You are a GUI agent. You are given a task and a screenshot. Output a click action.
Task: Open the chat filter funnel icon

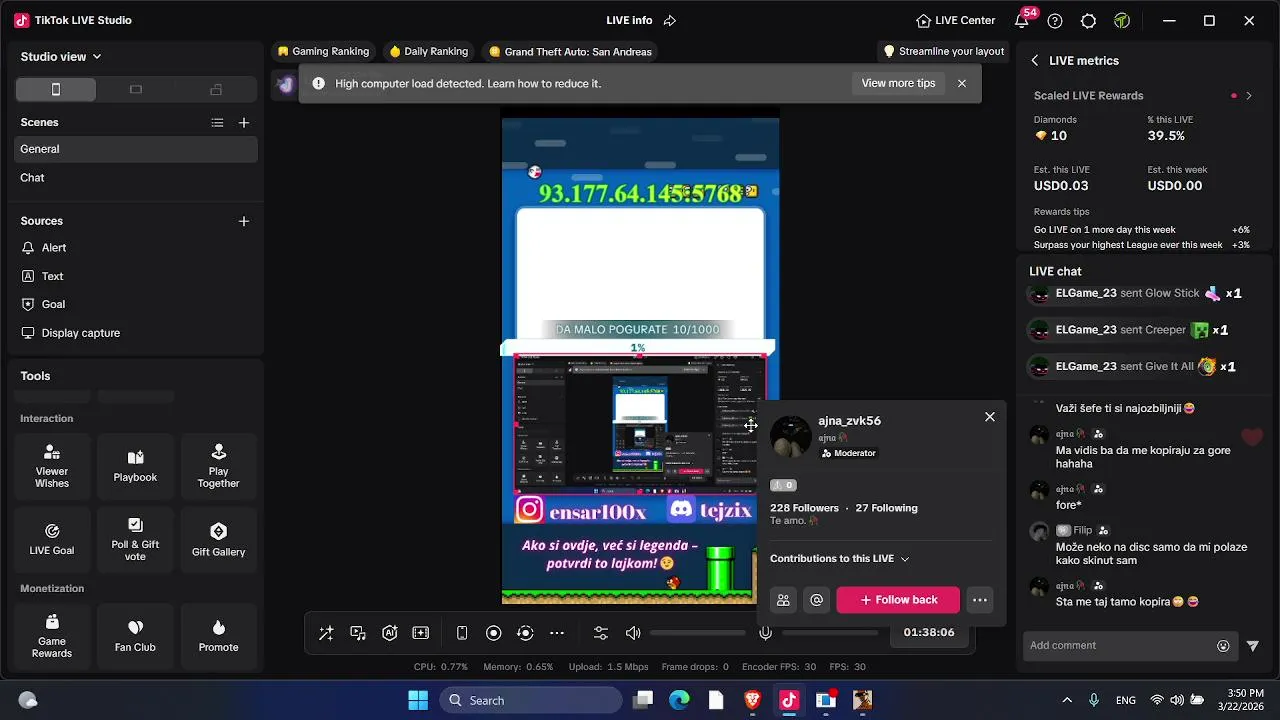(1253, 646)
